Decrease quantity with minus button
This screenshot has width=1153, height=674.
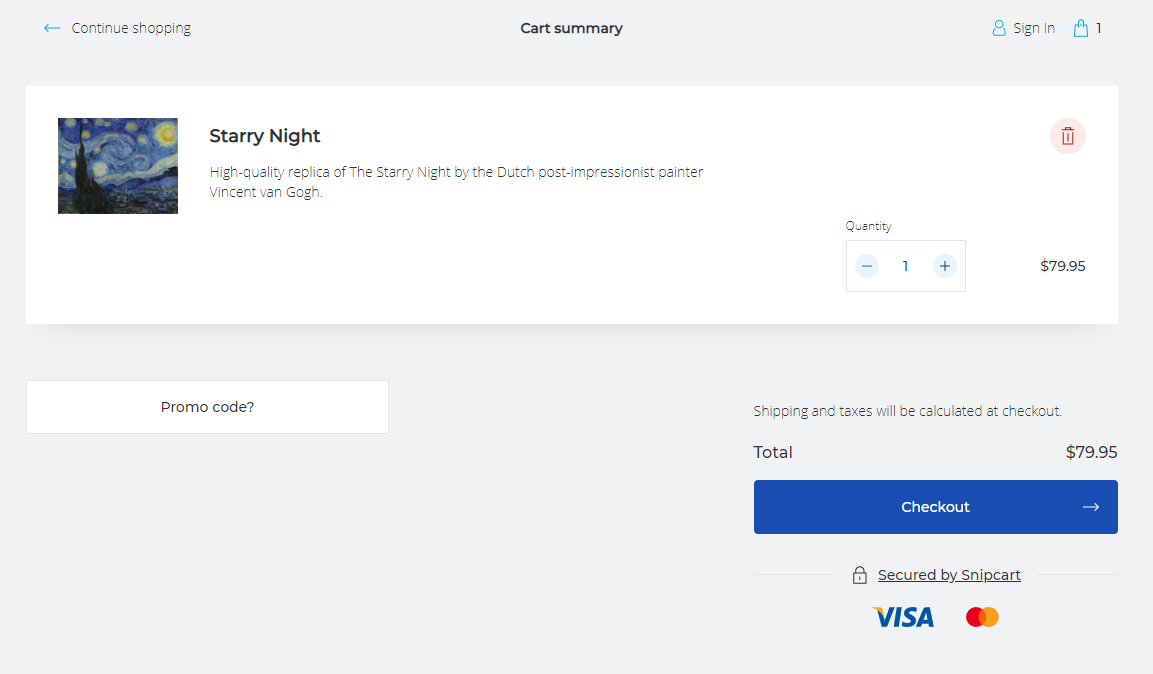867,266
